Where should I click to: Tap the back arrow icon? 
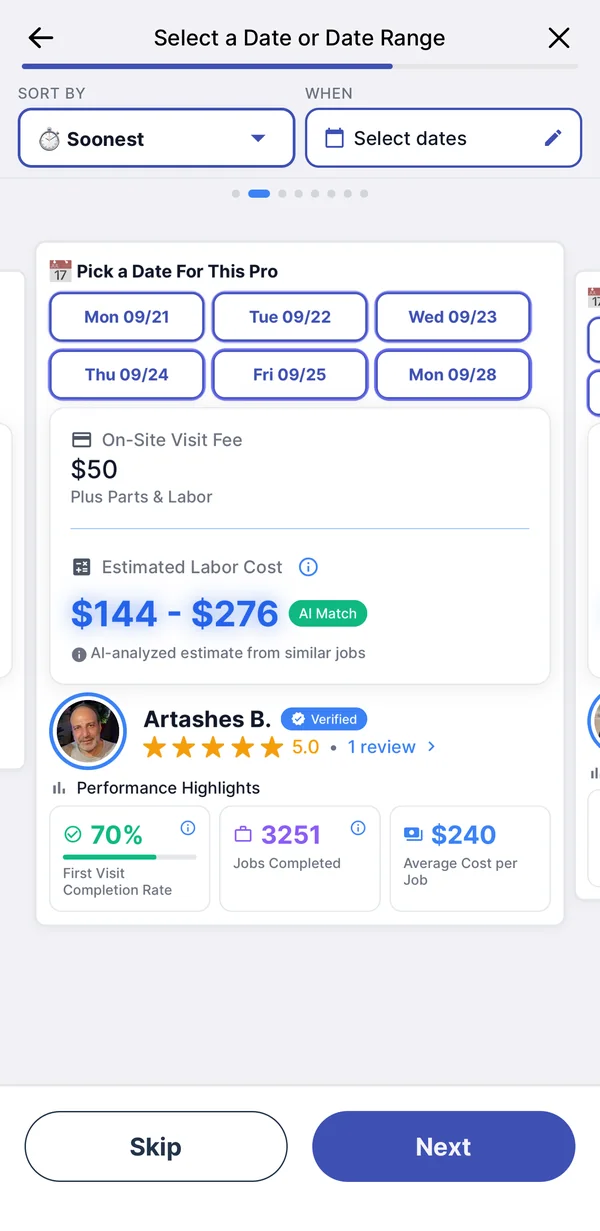[40, 38]
